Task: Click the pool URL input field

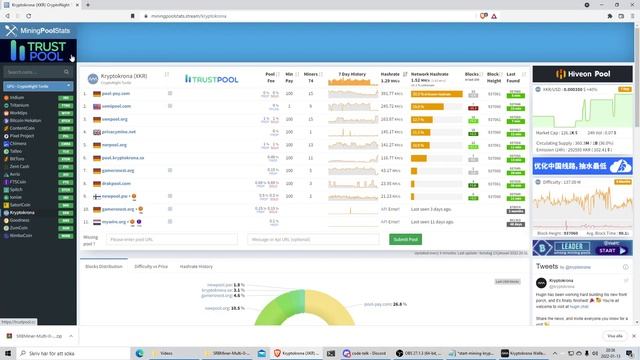Action: click(171, 239)
